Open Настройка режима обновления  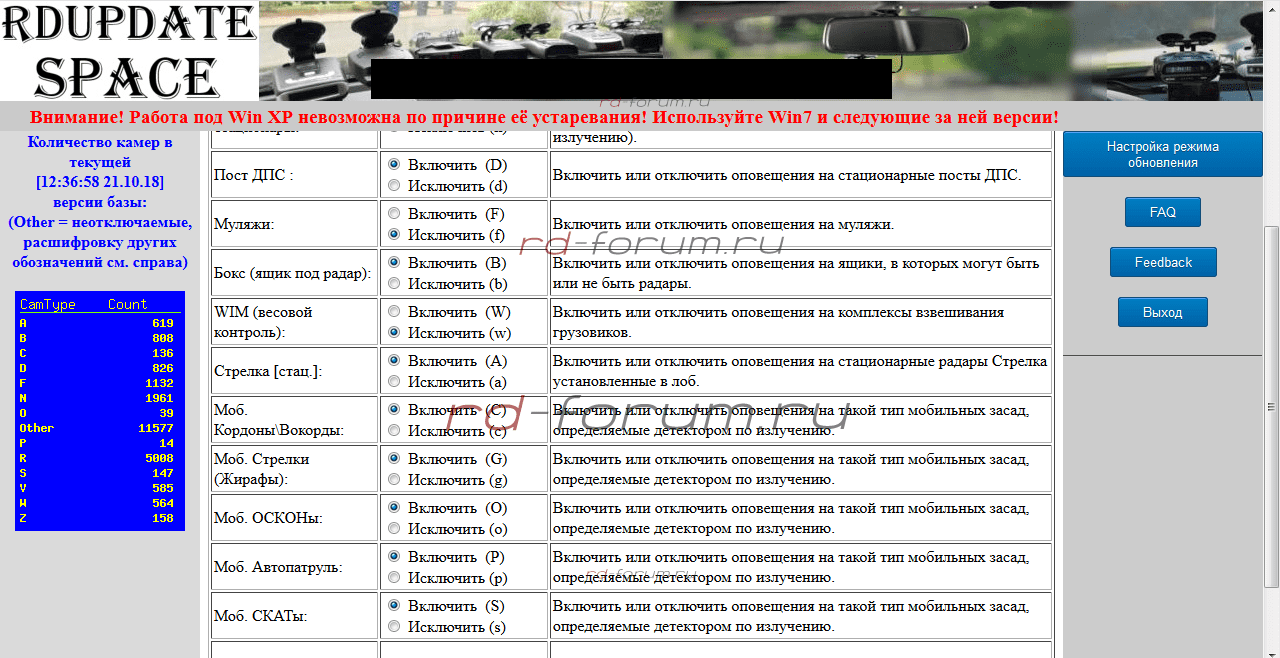(1162, 154)
